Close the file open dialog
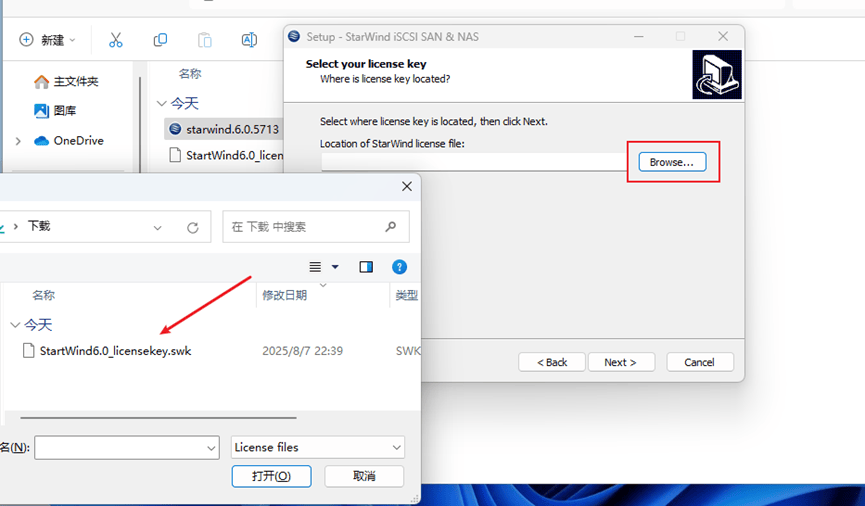 pos(407,187)
